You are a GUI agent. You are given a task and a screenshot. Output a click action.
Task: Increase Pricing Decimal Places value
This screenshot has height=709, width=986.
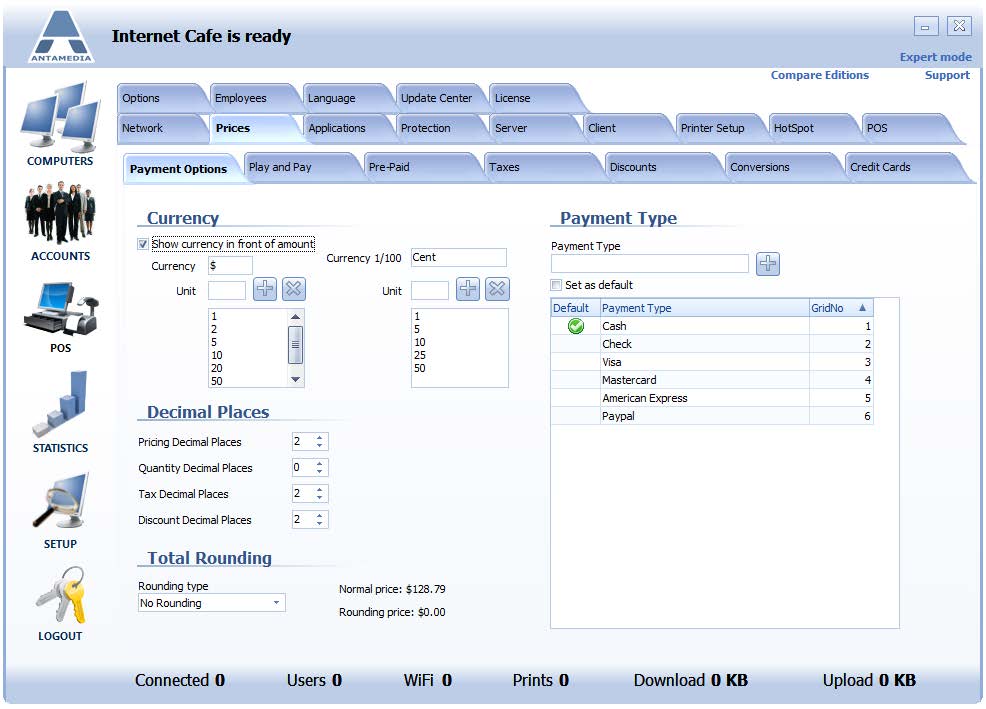pyautogui.click(x=319, y=438)
